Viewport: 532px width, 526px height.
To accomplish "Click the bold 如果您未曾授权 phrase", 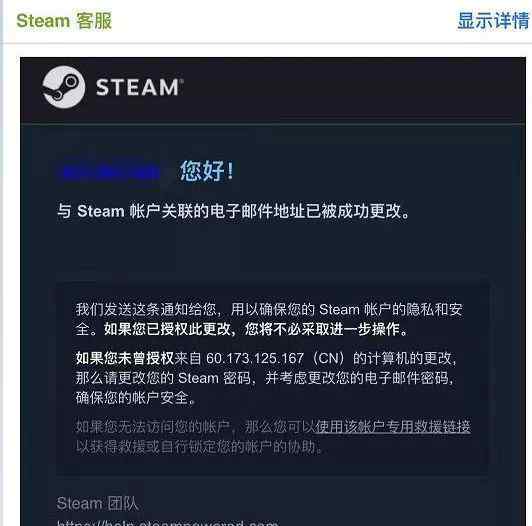I will click(125, 358).
